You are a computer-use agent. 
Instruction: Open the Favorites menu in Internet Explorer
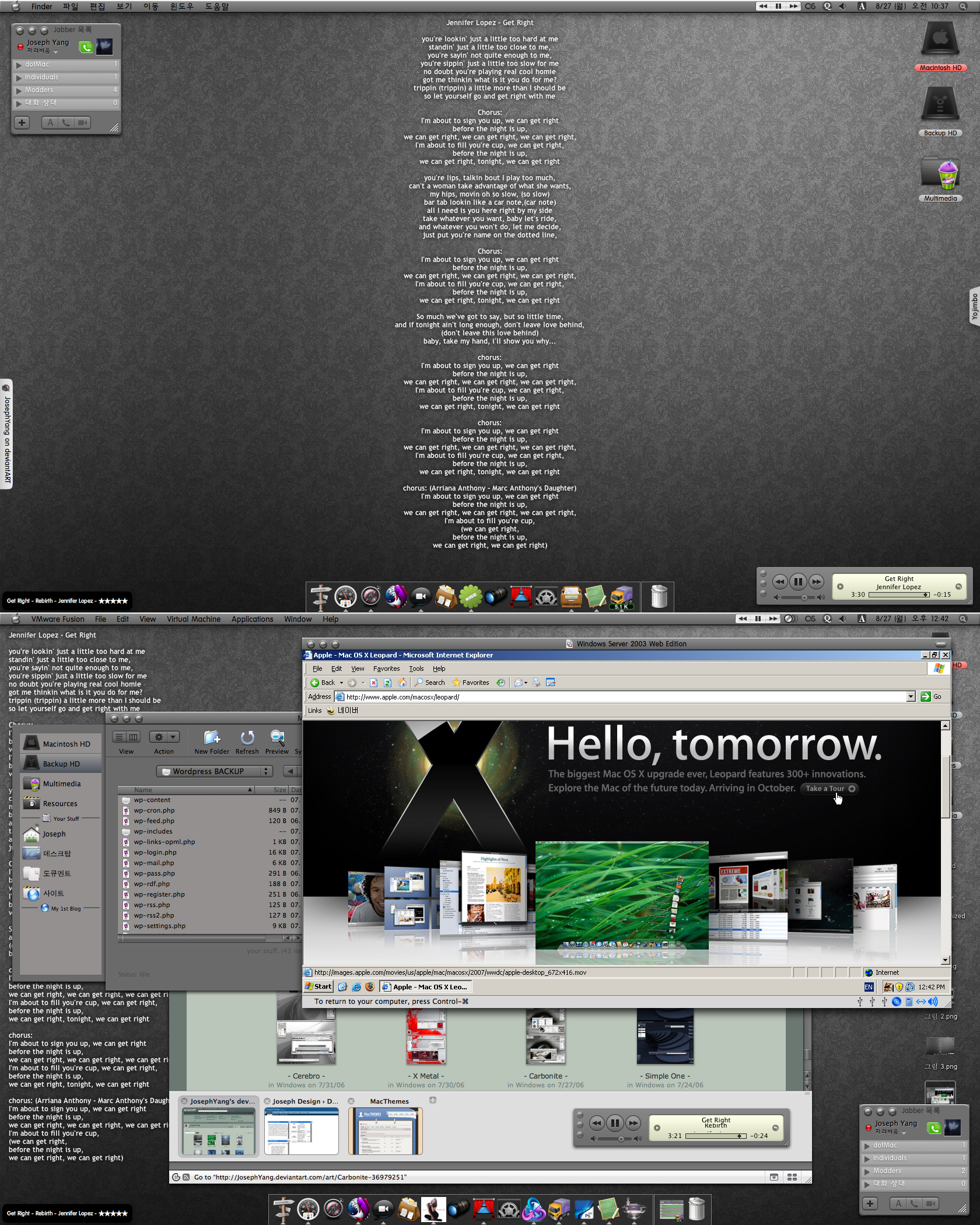[x=386, y=668]
